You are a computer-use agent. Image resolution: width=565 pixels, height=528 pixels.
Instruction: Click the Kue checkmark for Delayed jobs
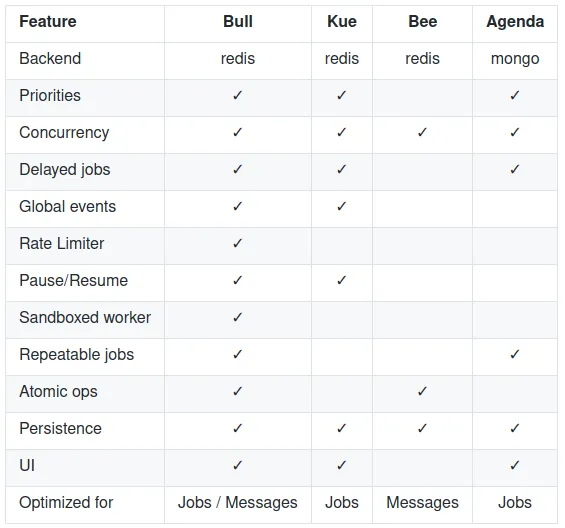pos(342,169)
